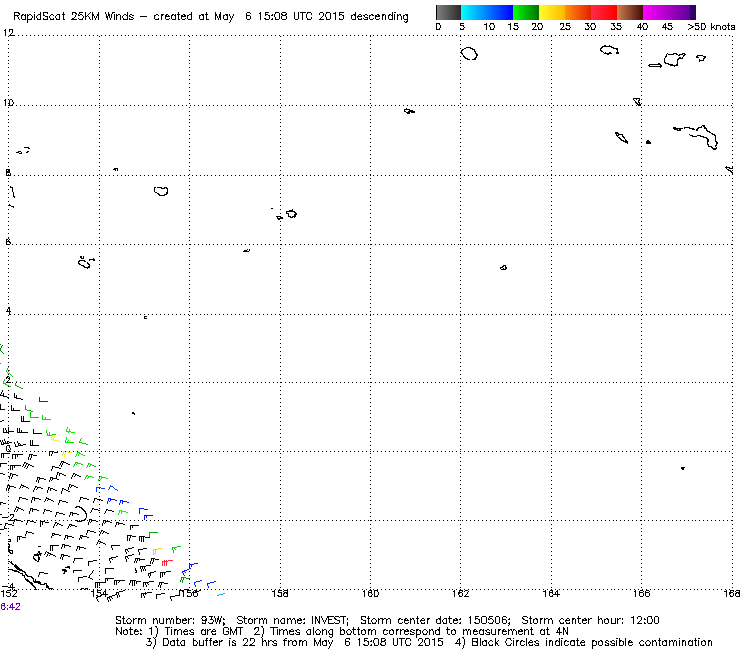Click the "30" legend scale label
Image resolution: width=740 pixels, height=650 pixels.
(x=590, y=27)
